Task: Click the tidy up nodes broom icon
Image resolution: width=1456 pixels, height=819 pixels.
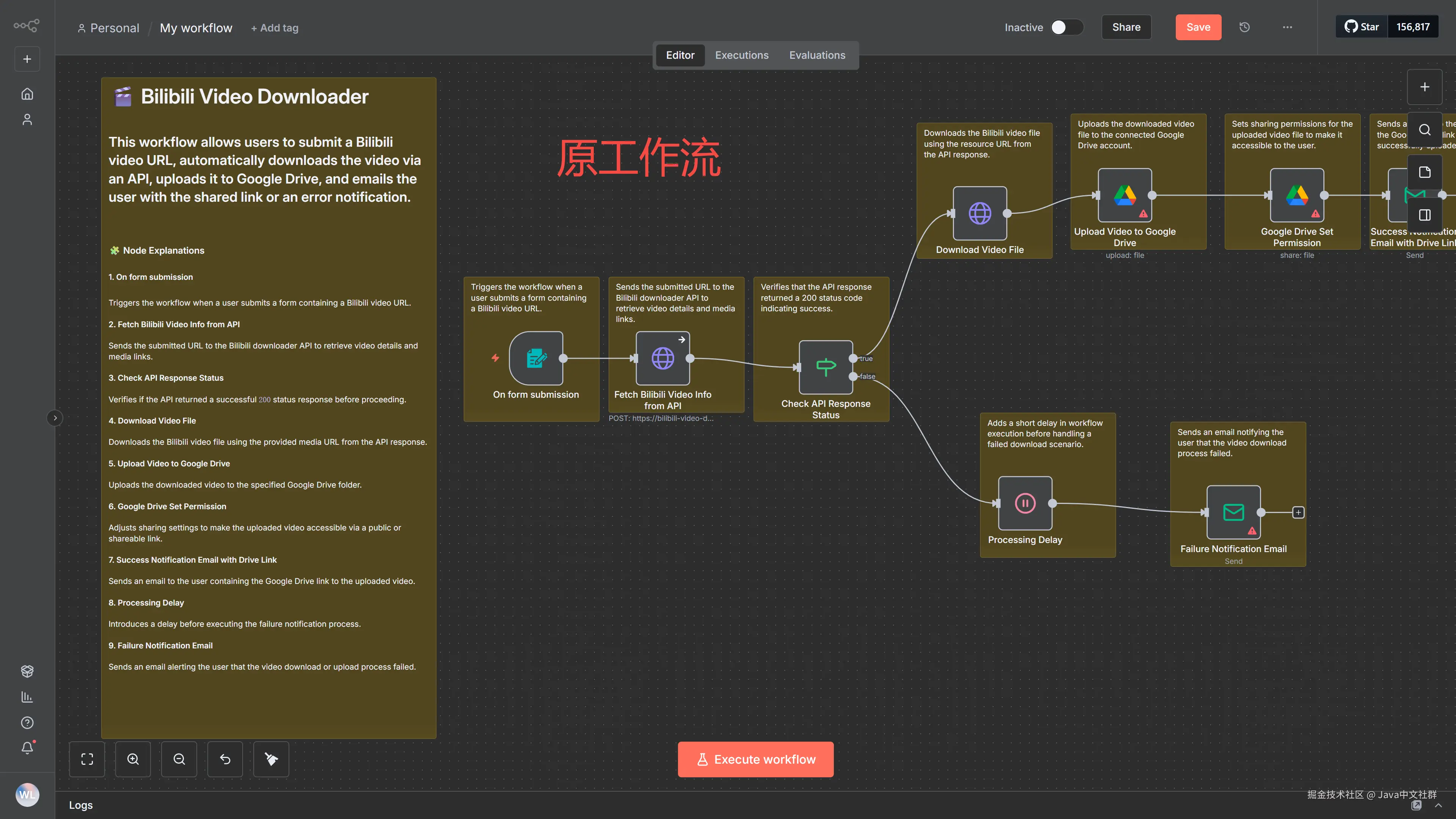Action: point(271,759)
